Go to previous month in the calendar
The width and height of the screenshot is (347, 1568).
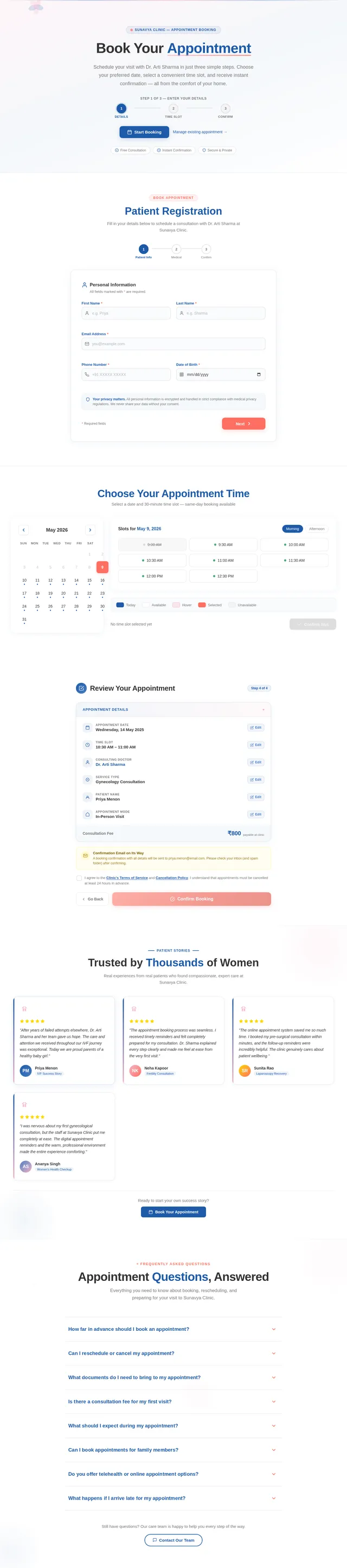[x=24, y=530]
